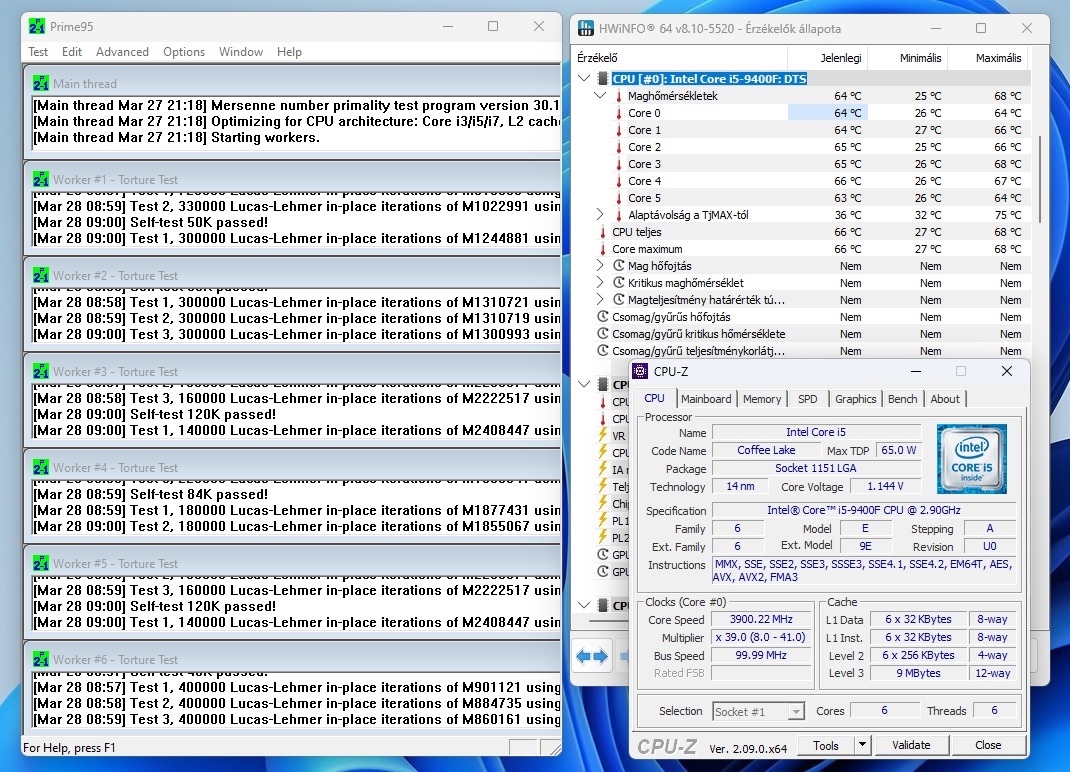Click the blue left-right arrows button in HWiNFO
This screenshot has height=772, width=1070.
pos(592,657)
